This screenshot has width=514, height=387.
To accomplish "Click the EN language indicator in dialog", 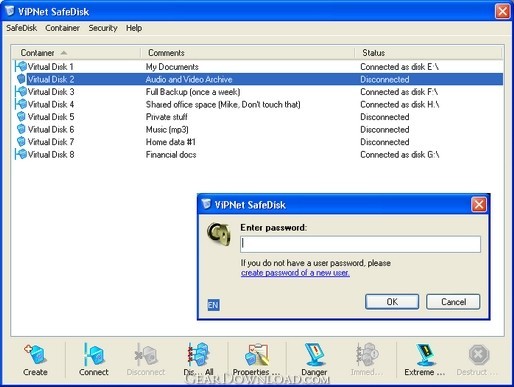I will point(213,305).
